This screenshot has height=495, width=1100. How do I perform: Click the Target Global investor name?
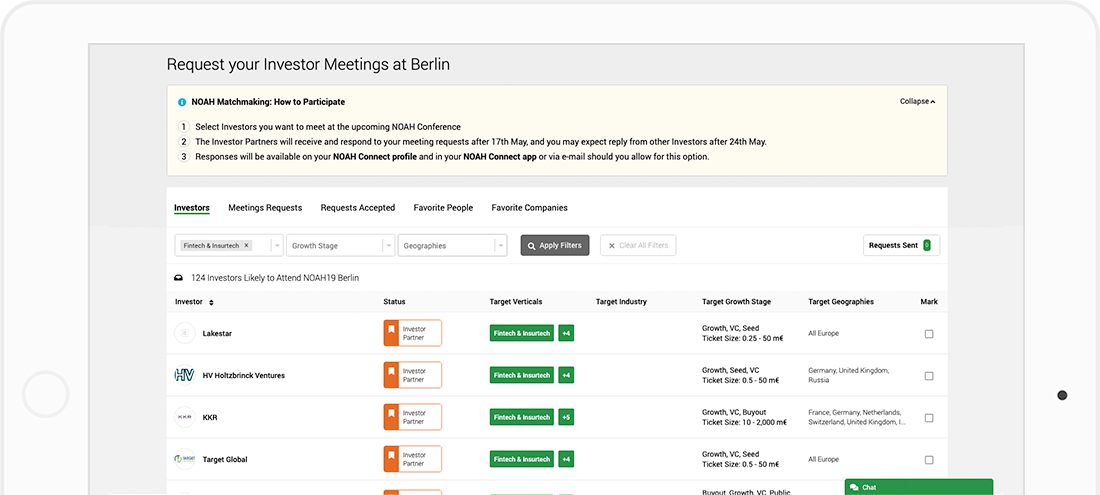pyautogui.click(x=225, y=460)
